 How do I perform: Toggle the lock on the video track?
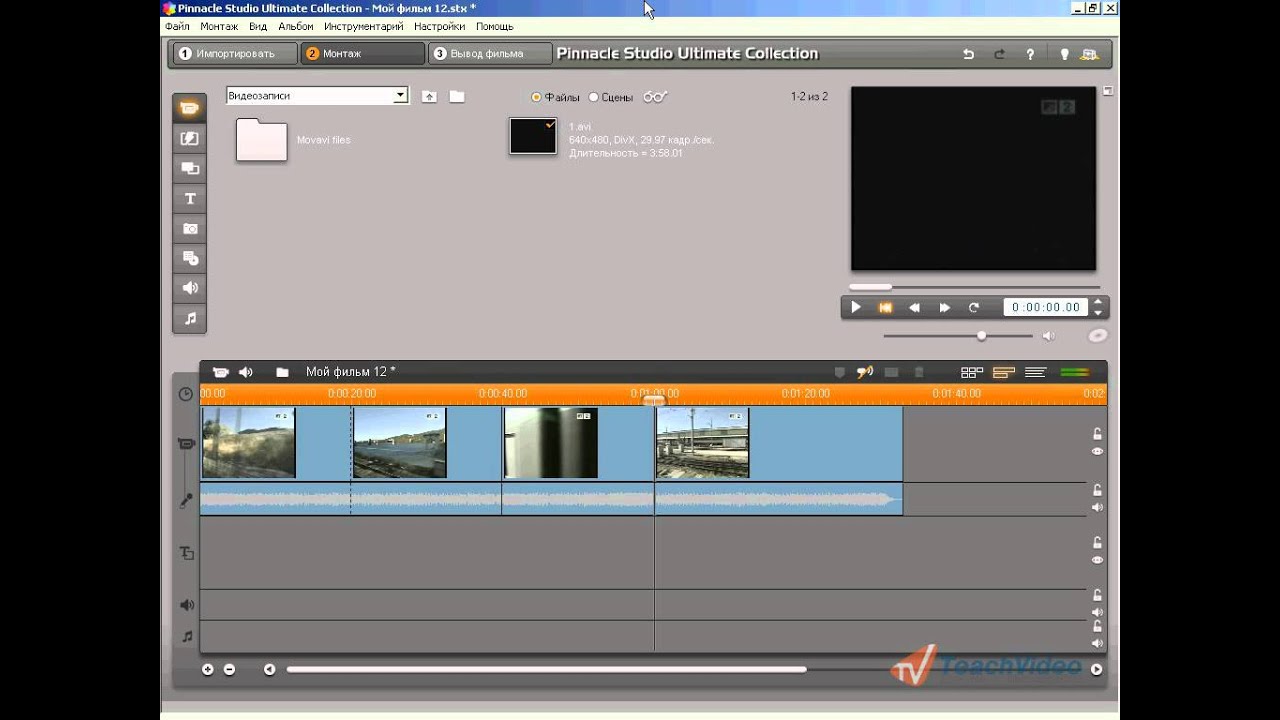click(x=1097, y=434)
